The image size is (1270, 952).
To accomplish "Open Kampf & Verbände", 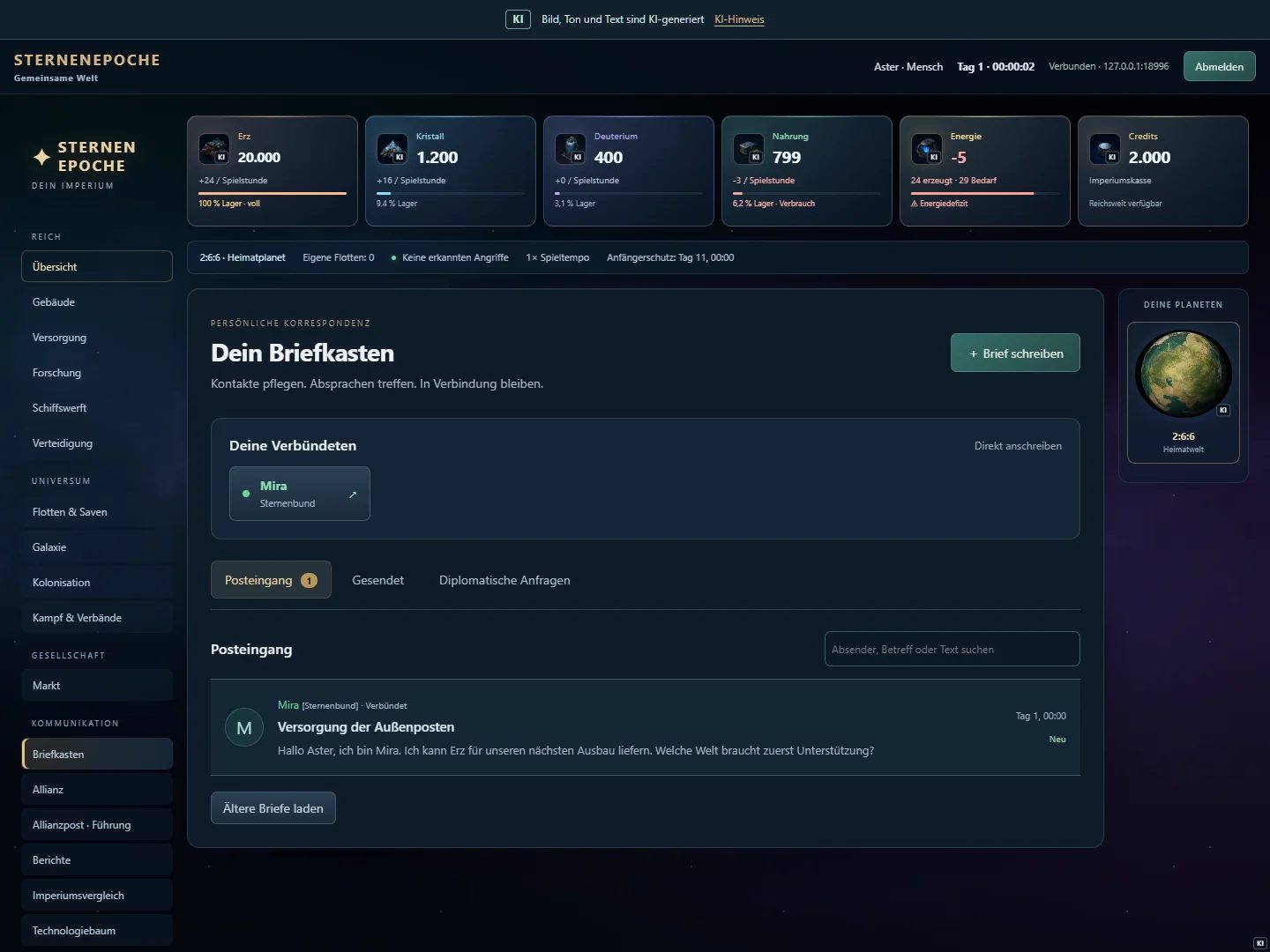I will click(x=97, y=618).
